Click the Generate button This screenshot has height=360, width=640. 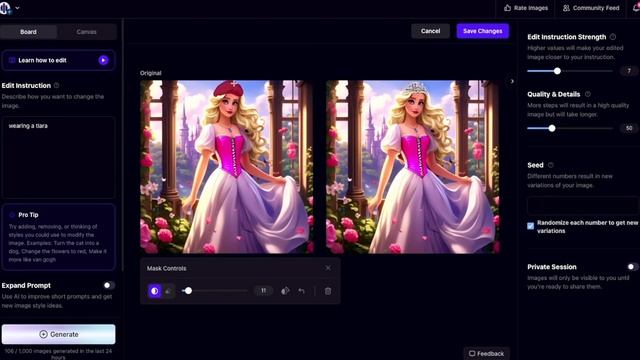[58, 334]
